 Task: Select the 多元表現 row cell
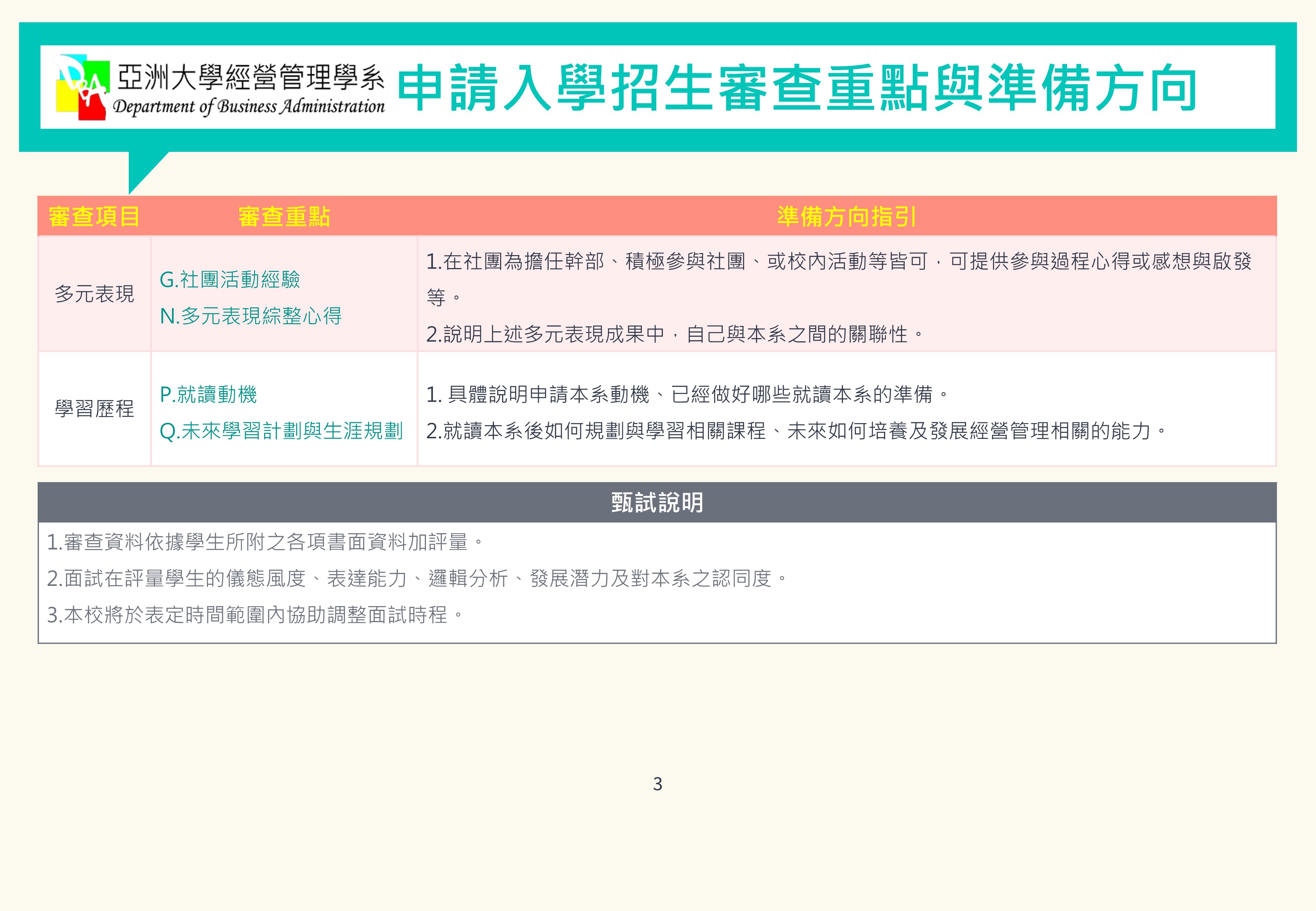[x=94, y=294]
